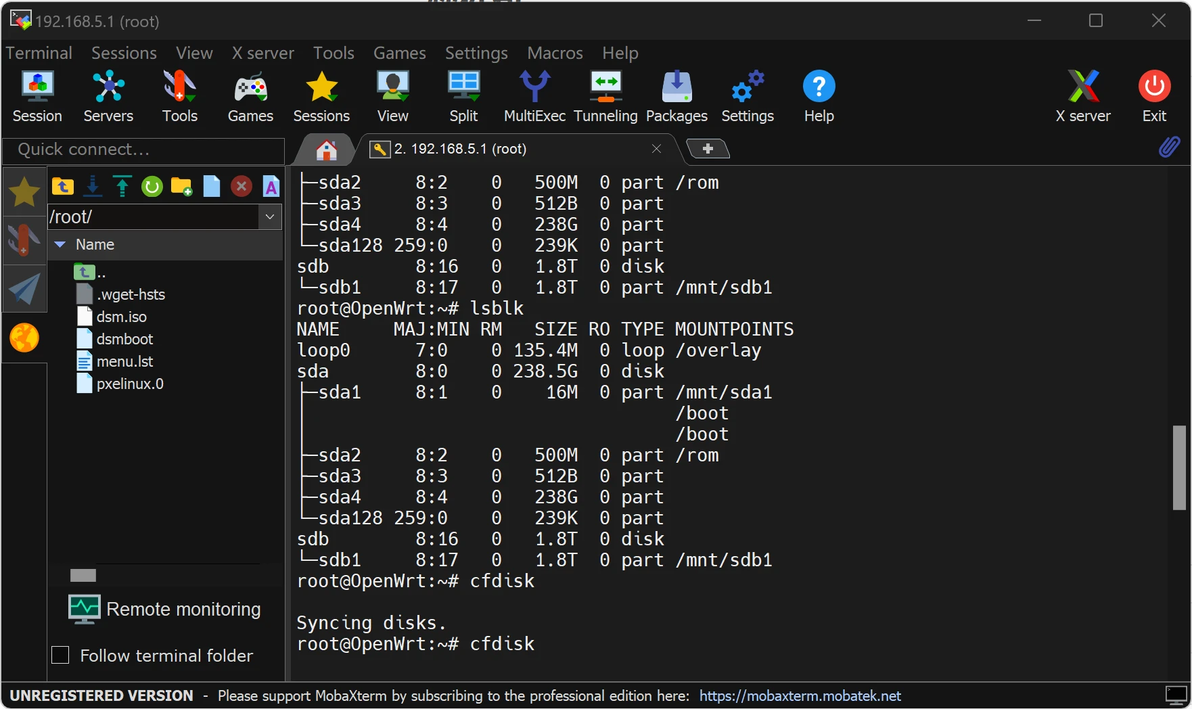Click the Tunneling toolbar icon
This screenshot has width=1192, height=709.
click(x=605, y=97)
